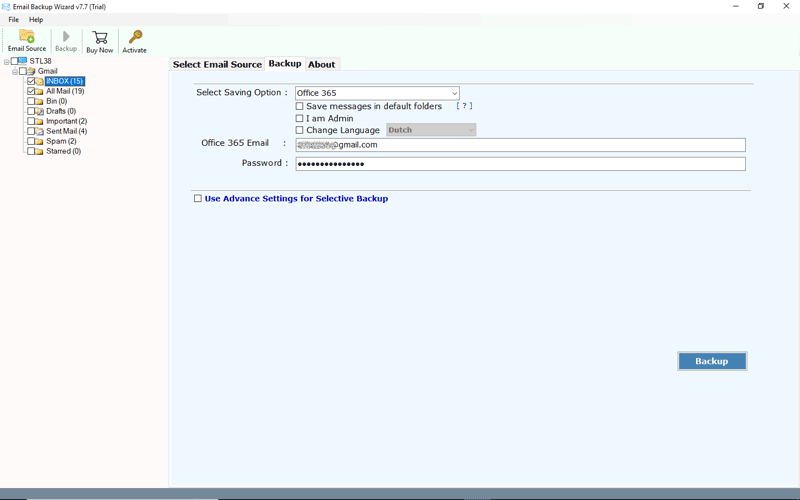The width and height of the screenshot is (800, 500).
Task: Click the Bin folder icon
Action: point(39,101)
